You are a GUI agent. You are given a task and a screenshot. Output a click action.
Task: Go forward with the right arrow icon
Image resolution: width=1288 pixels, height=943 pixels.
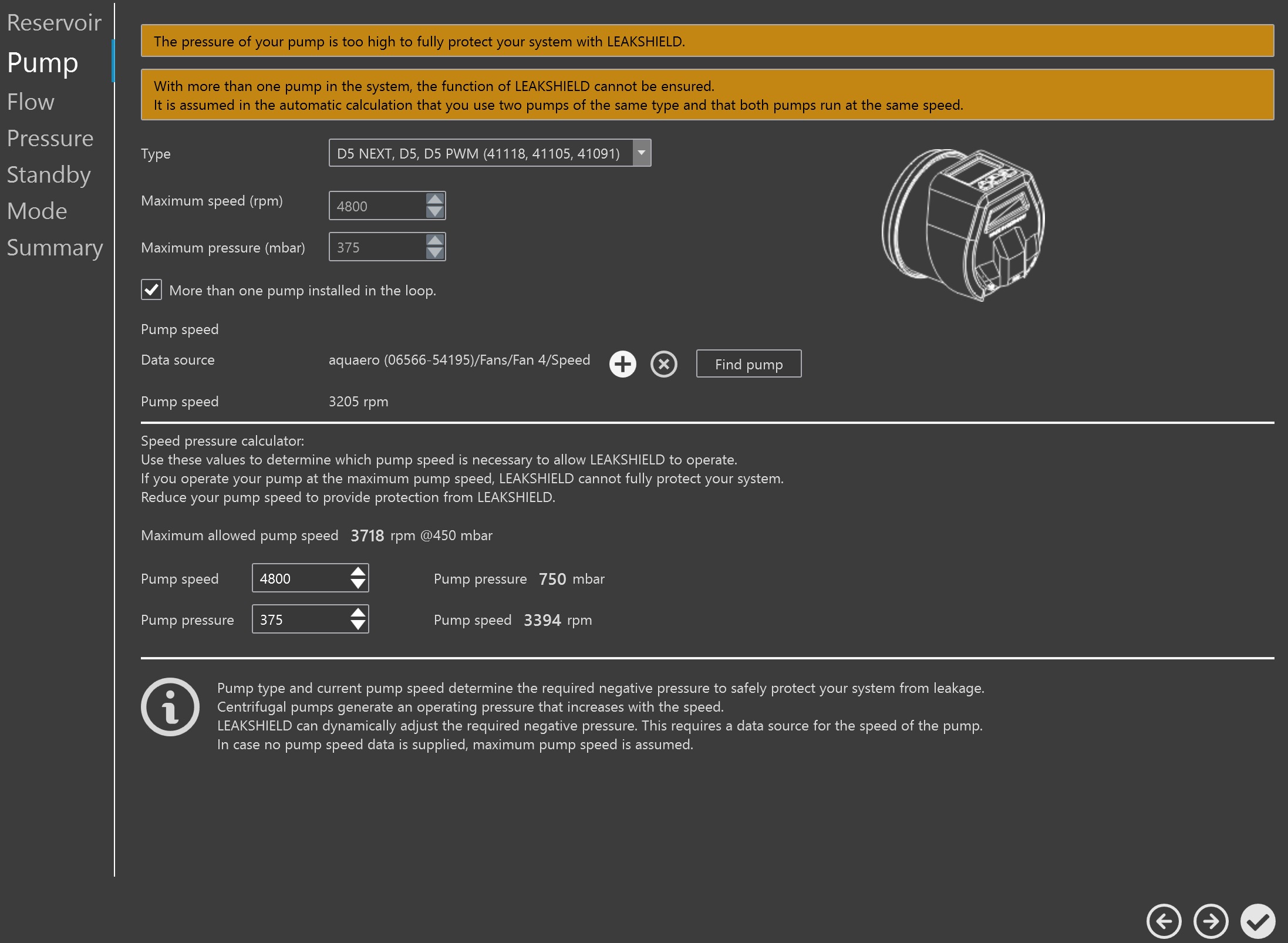1211,921
